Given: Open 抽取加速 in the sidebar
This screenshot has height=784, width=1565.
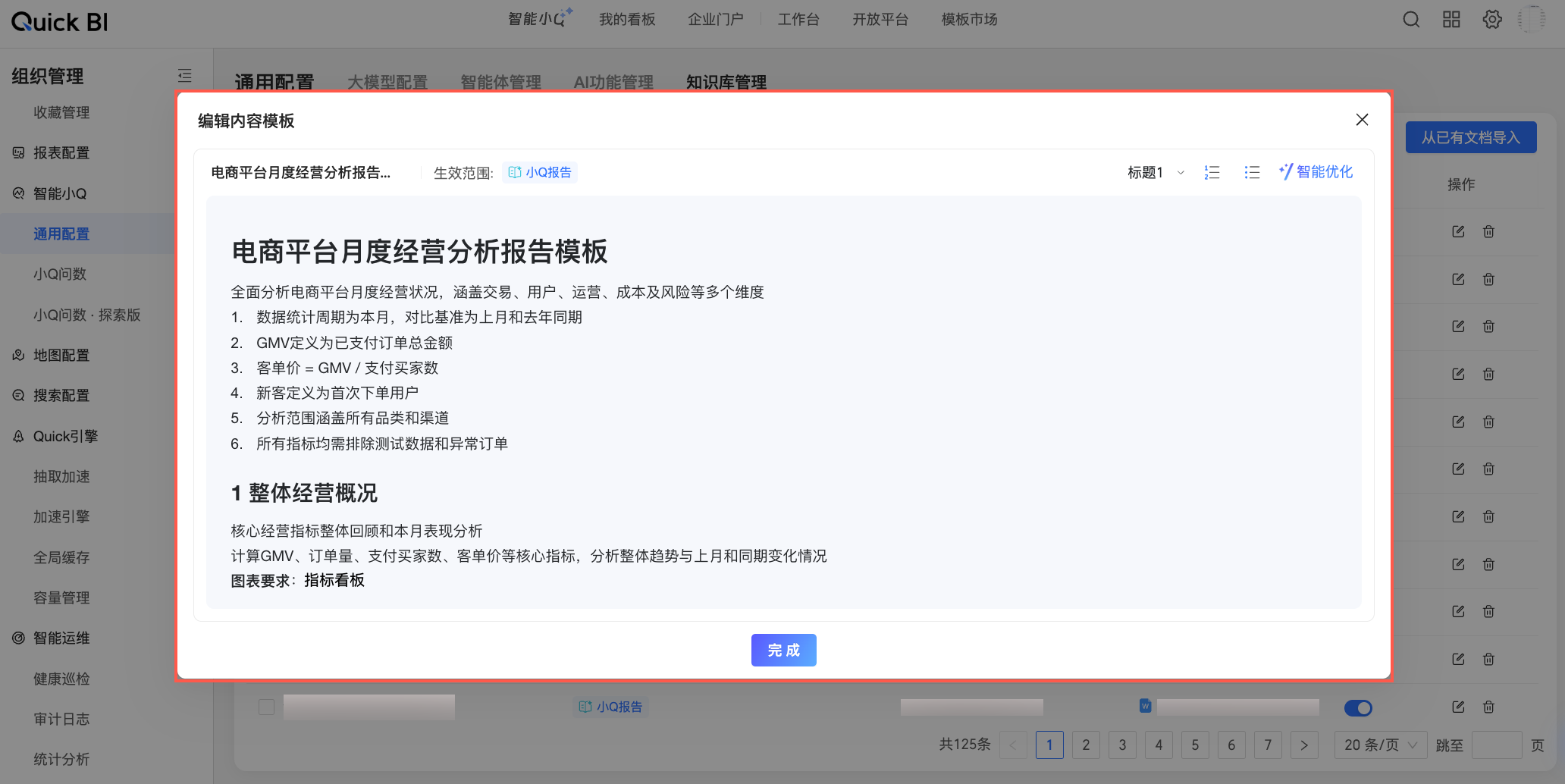Looking at the screenshot, I should tap(61, 477).
